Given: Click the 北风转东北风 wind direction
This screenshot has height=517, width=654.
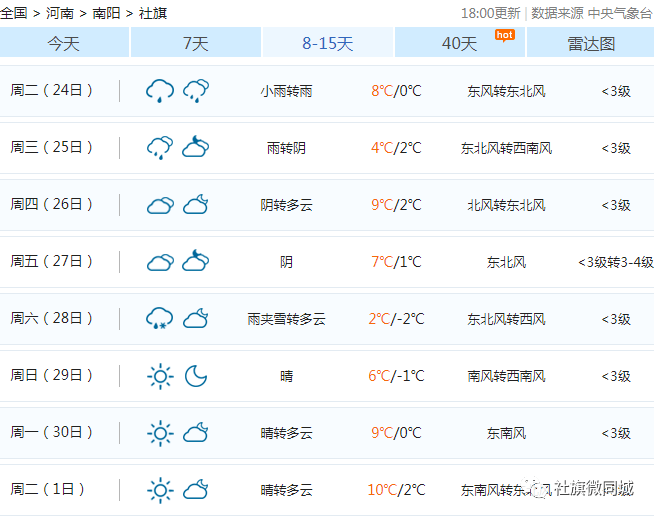Looking at the screenshot, I should coord(506,205).
